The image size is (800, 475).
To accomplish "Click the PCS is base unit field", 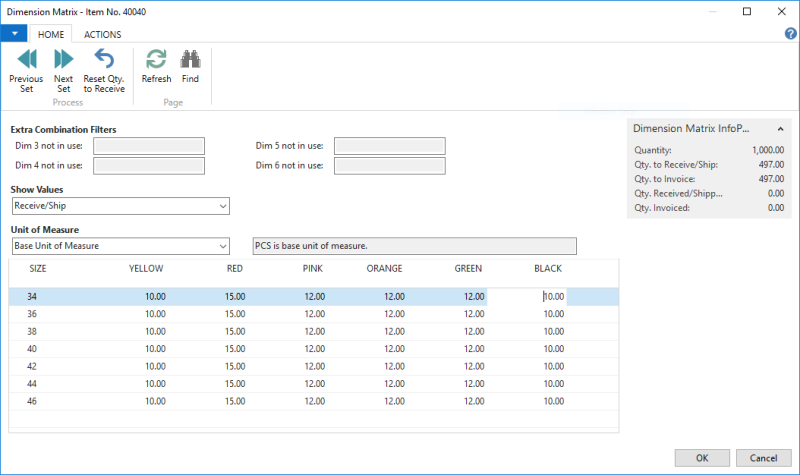I will [x=414, y=246].
